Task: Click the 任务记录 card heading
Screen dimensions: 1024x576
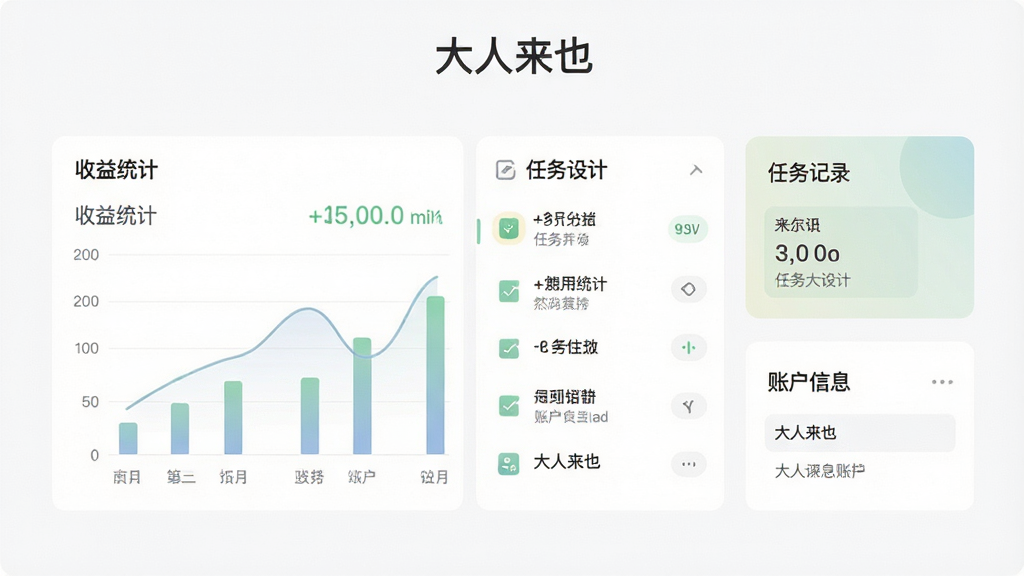Action: pos(809,173)
